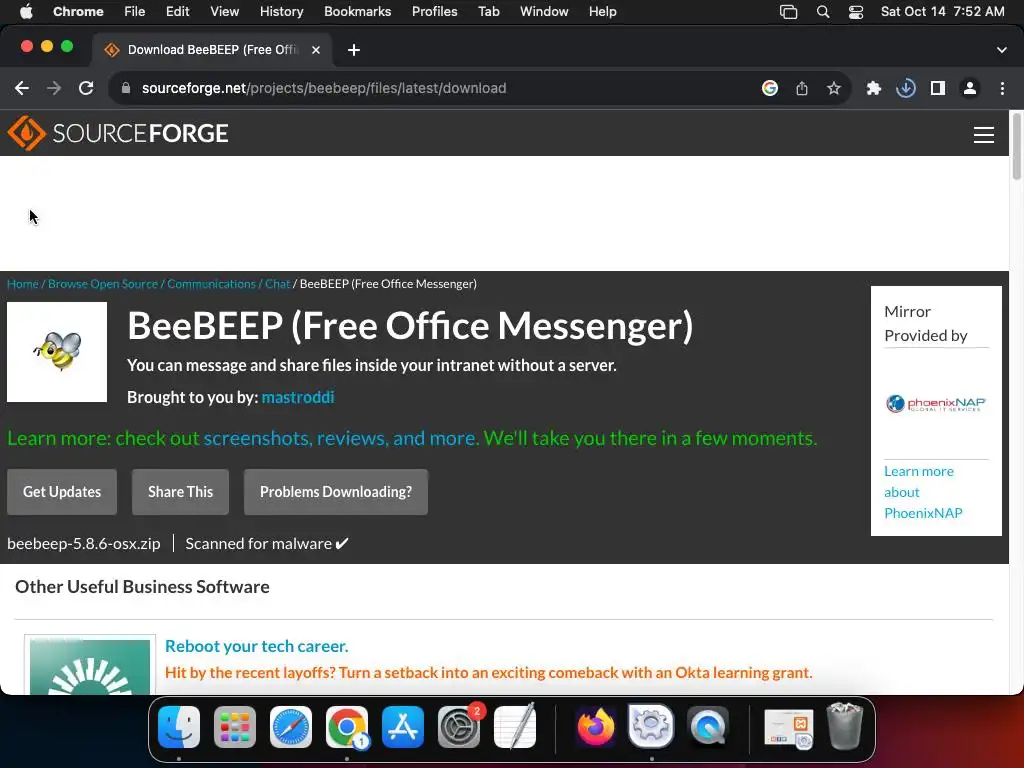Image resolution: width=1024 pixels, height=768 pixels.
Task: Go back using the browser back arrow
Action: click(22, 88)
